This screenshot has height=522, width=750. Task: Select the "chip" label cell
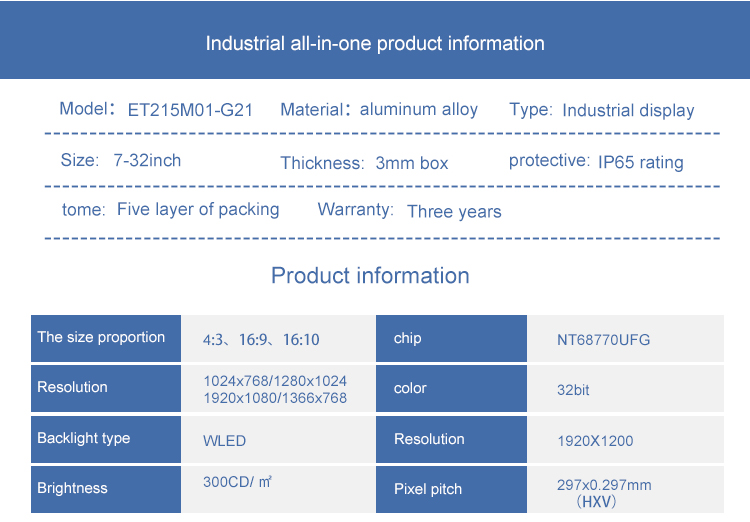(451, 338)
